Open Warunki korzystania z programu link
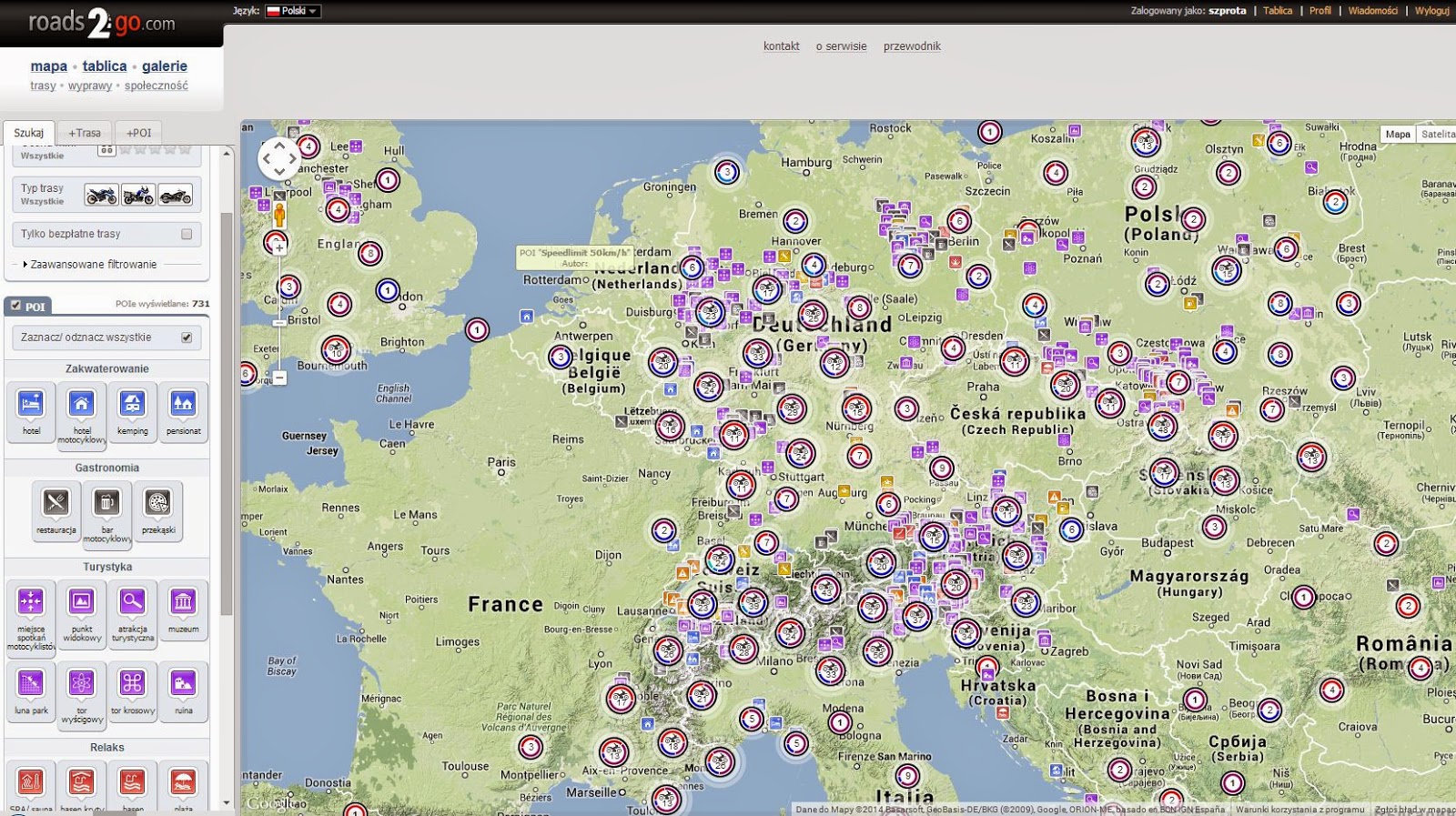The width and height of the screenshot is (1456, 816). [x=1299, y=809]
